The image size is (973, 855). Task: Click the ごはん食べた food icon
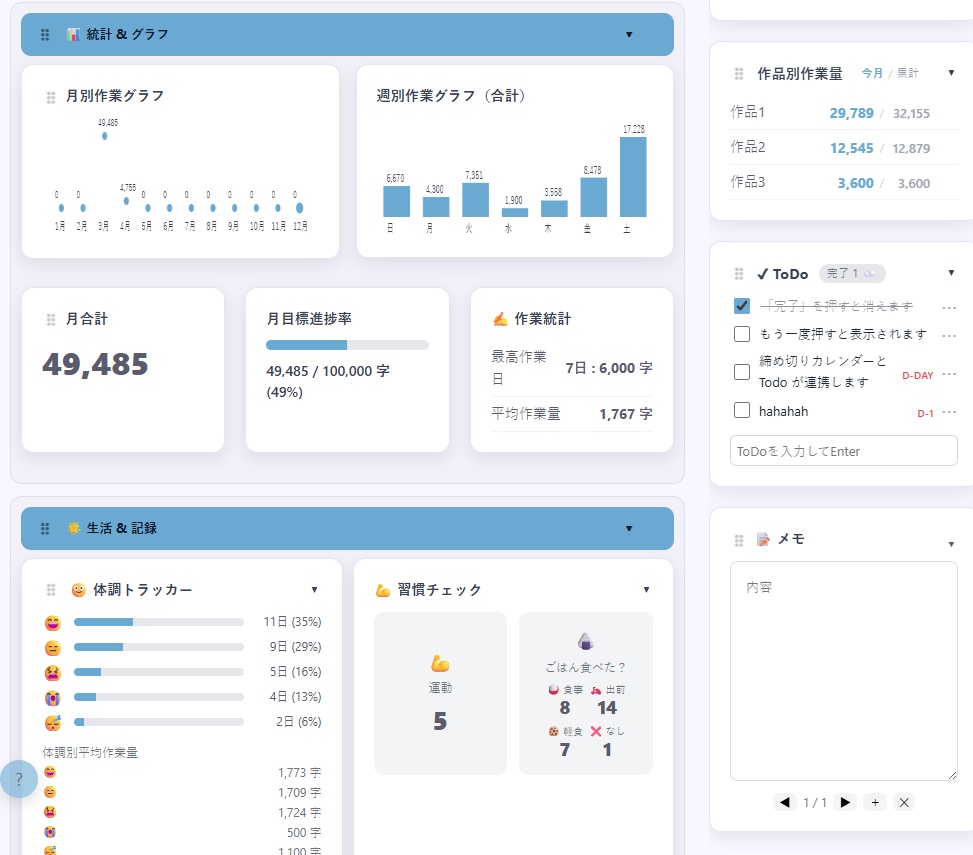coord(585,639)
